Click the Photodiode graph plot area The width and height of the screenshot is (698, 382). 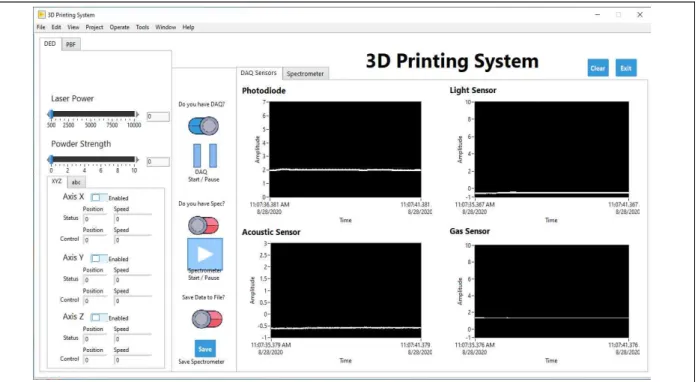point(345,149)
